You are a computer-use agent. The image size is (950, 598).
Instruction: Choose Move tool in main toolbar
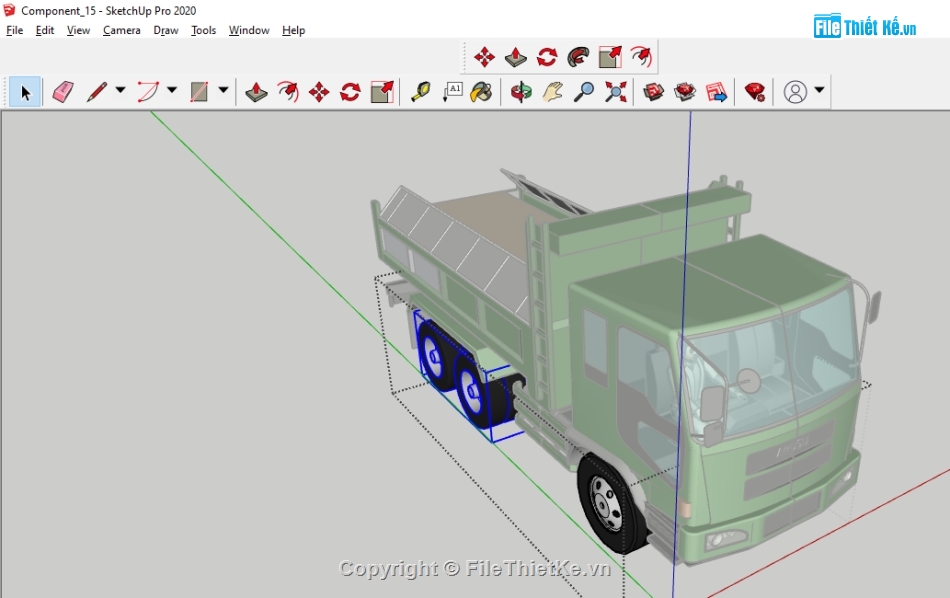[x=319, y=92]
